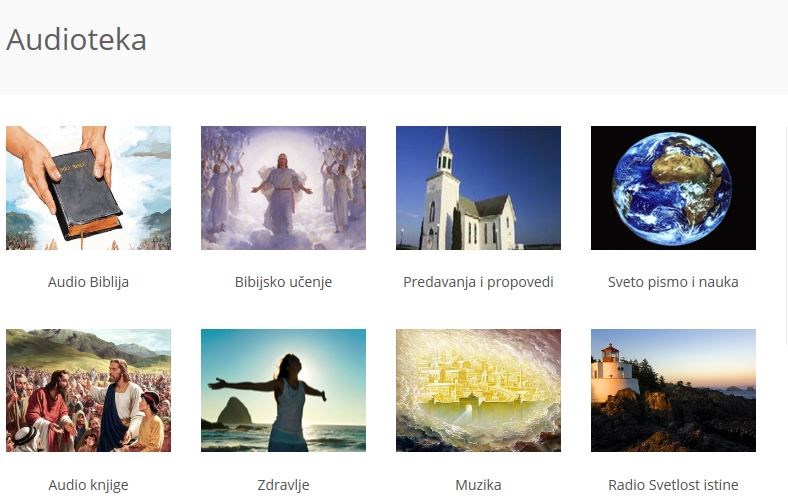Click the woman with outstretched arms image
Viewport: 788px width, 502px height.
[283, 390]
